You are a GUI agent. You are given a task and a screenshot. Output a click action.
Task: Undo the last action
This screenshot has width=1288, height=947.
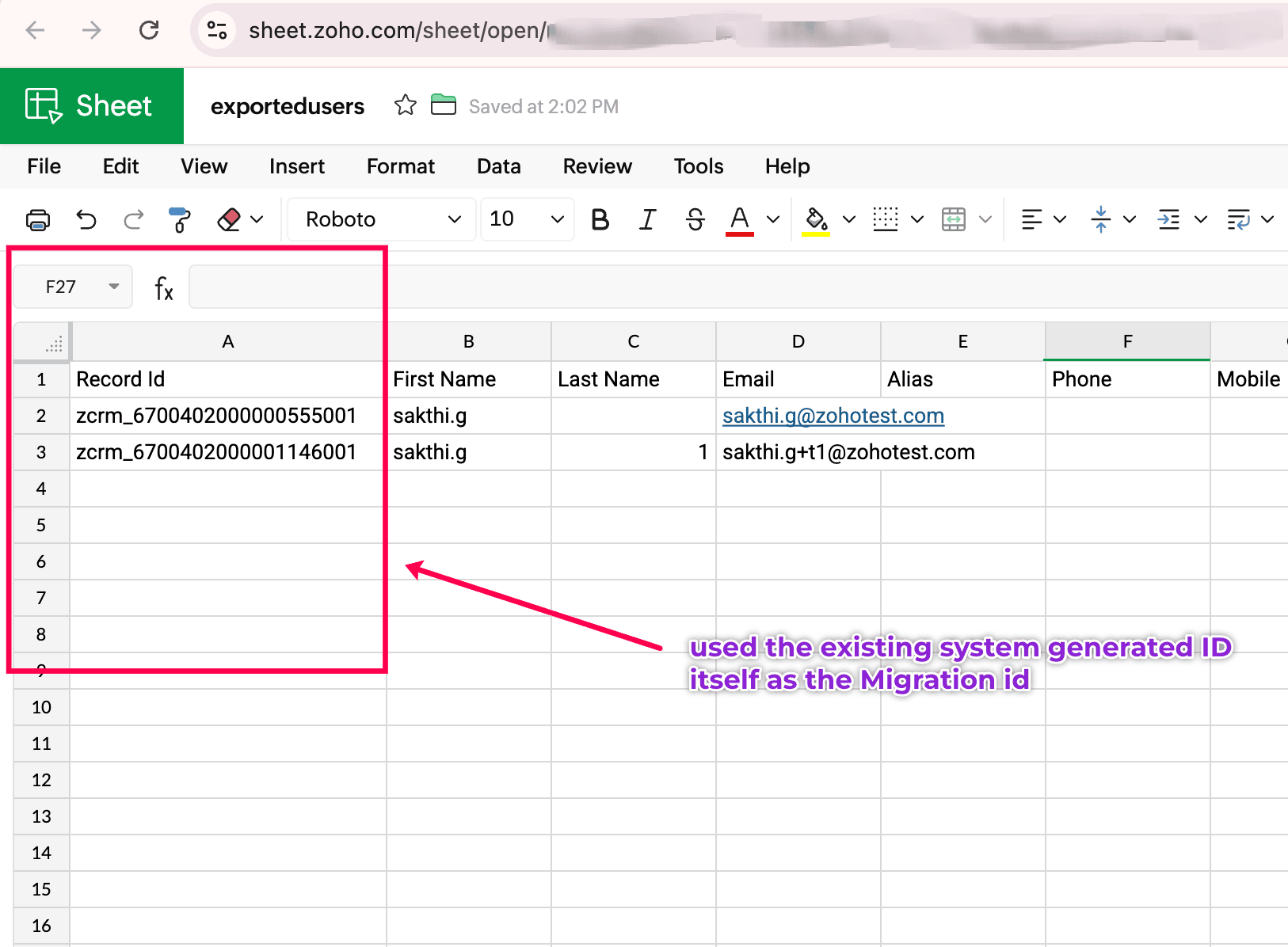(x=86, y=219)
